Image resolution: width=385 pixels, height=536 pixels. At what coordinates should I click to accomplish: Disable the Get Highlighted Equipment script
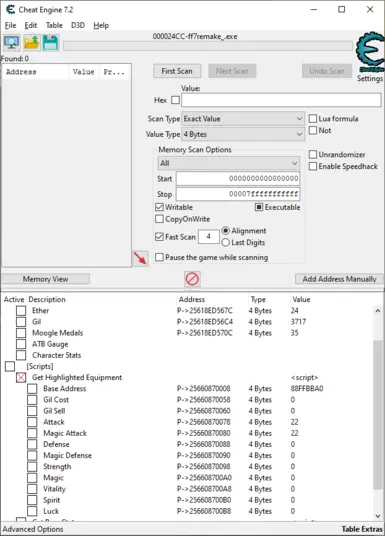pyautogui.click(x=21, y=377)
